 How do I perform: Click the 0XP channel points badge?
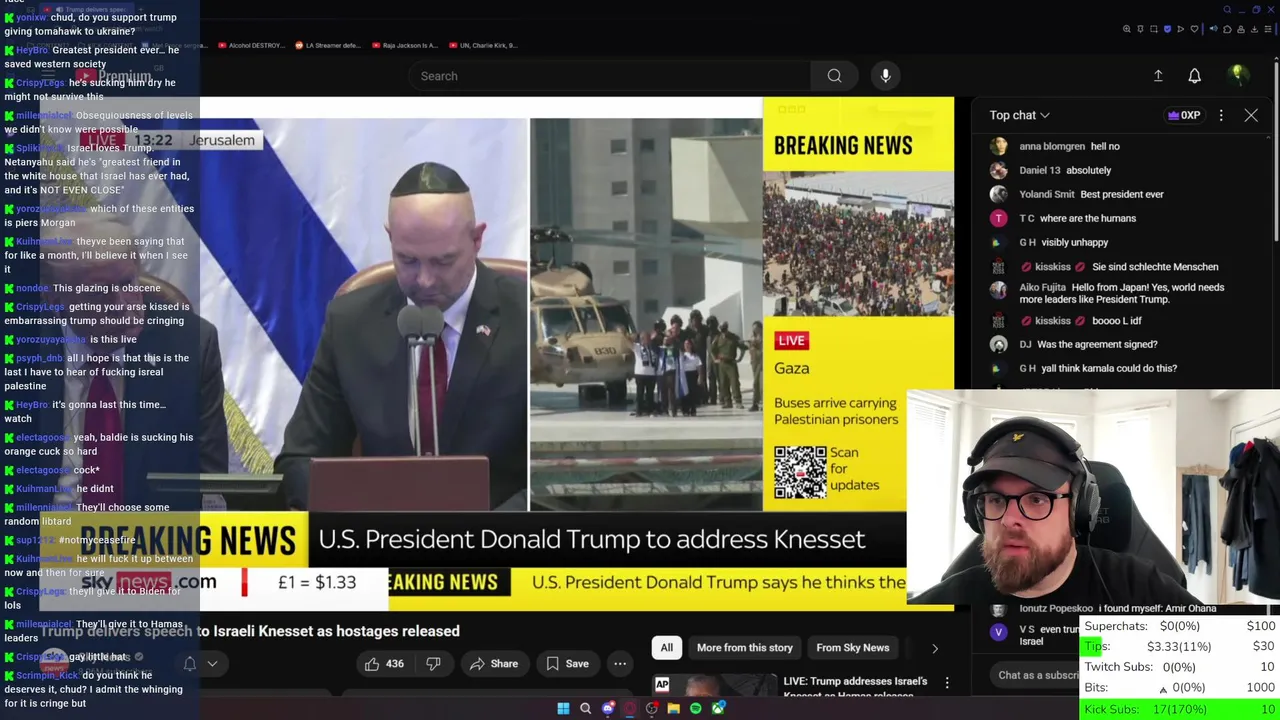click(x=1184, y=115)
